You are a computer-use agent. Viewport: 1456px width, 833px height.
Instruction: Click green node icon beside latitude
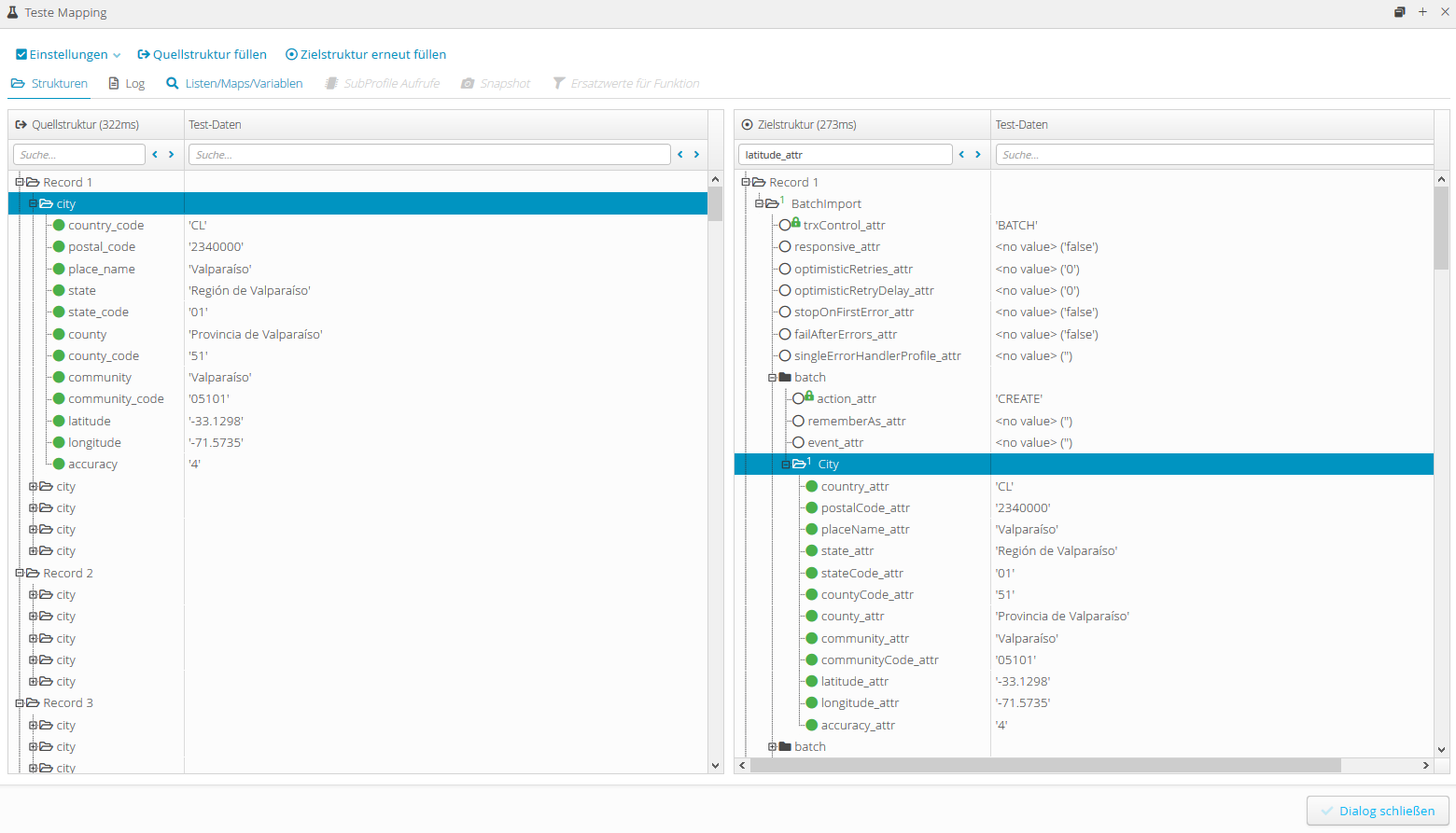click(59, 422)
